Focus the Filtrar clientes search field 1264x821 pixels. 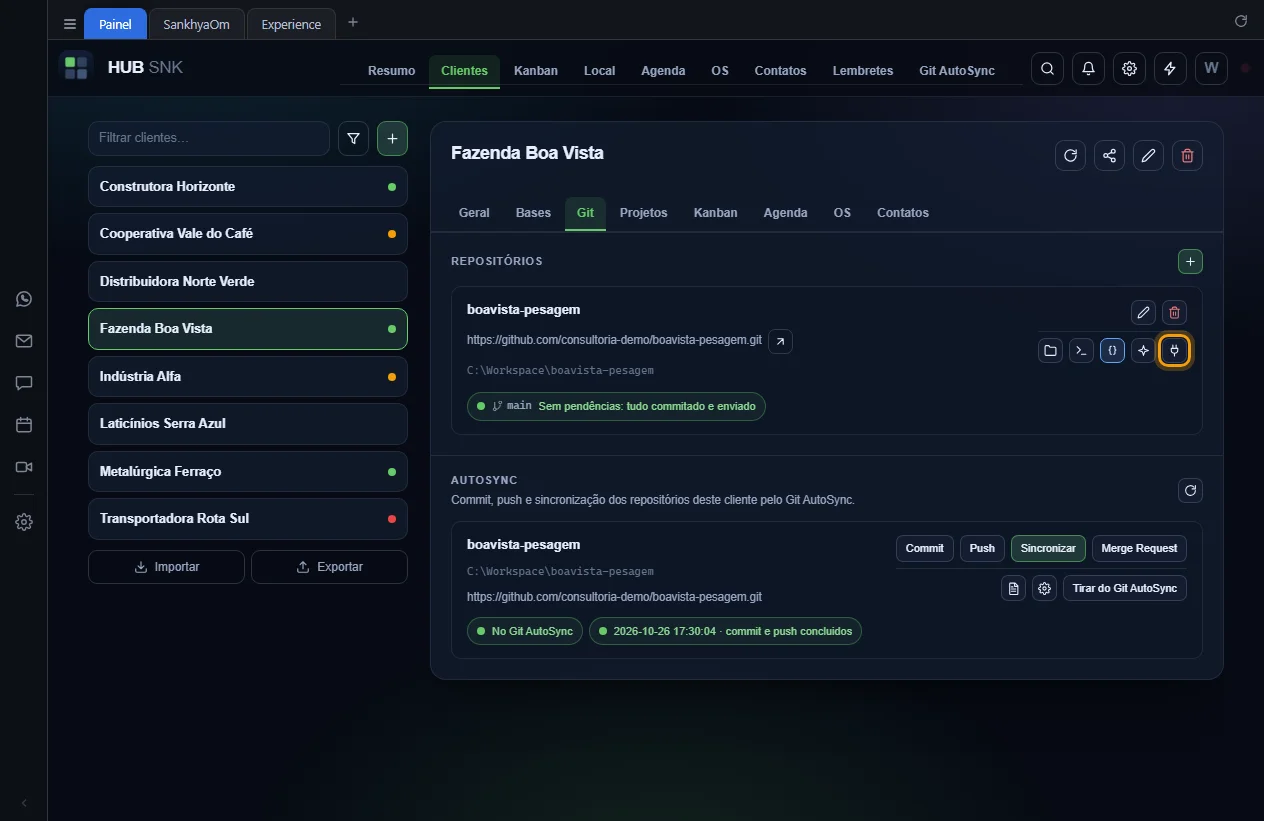[x=209, y=139]
